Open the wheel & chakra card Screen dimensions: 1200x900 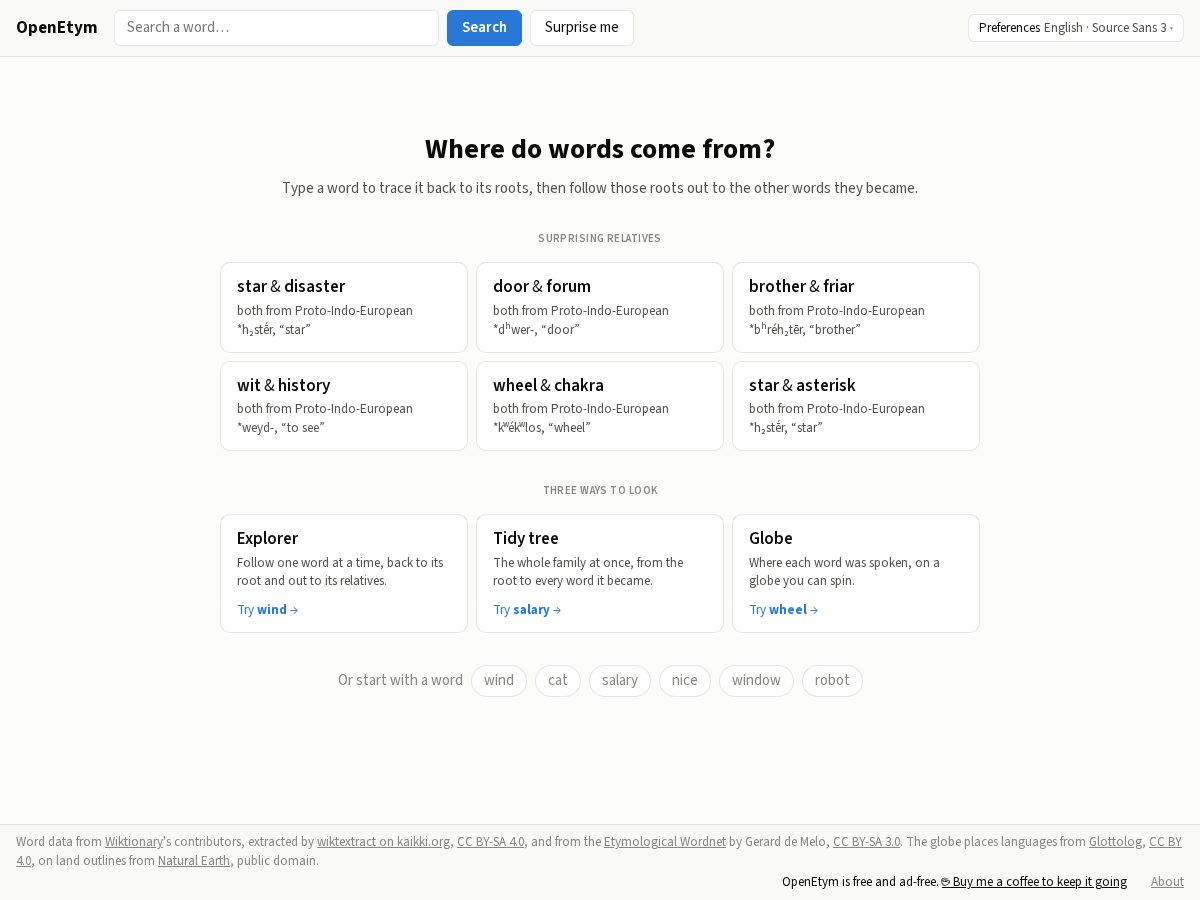pos(600,406)
